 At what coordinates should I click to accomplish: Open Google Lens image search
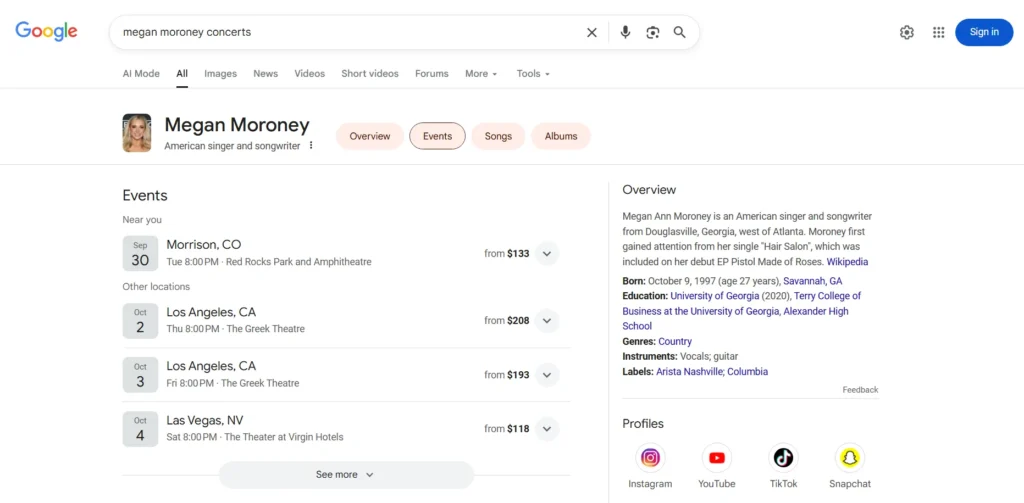click(x=652, y=32)
